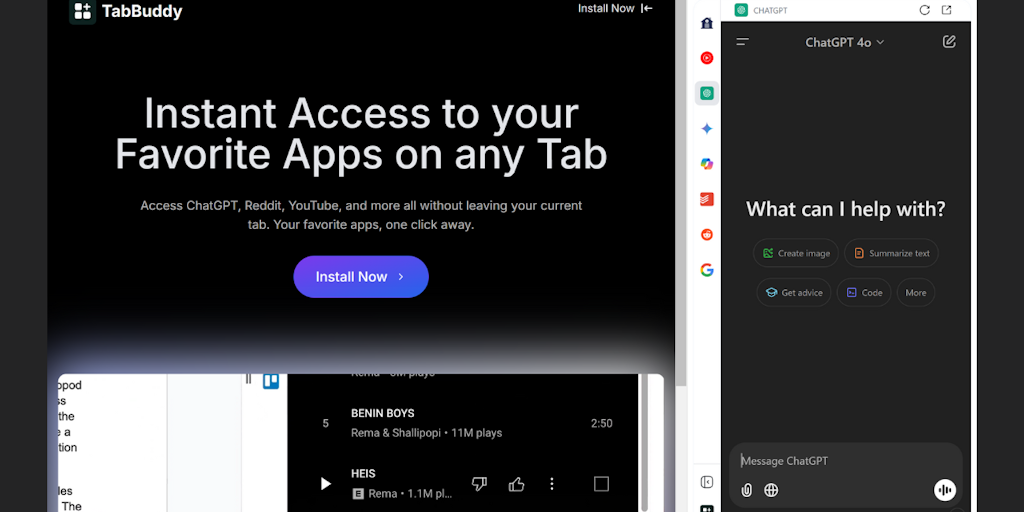Viewport: 1024px width, 512px height.
Task: Click the 2:50 track duration
Action: pos(601,423)
